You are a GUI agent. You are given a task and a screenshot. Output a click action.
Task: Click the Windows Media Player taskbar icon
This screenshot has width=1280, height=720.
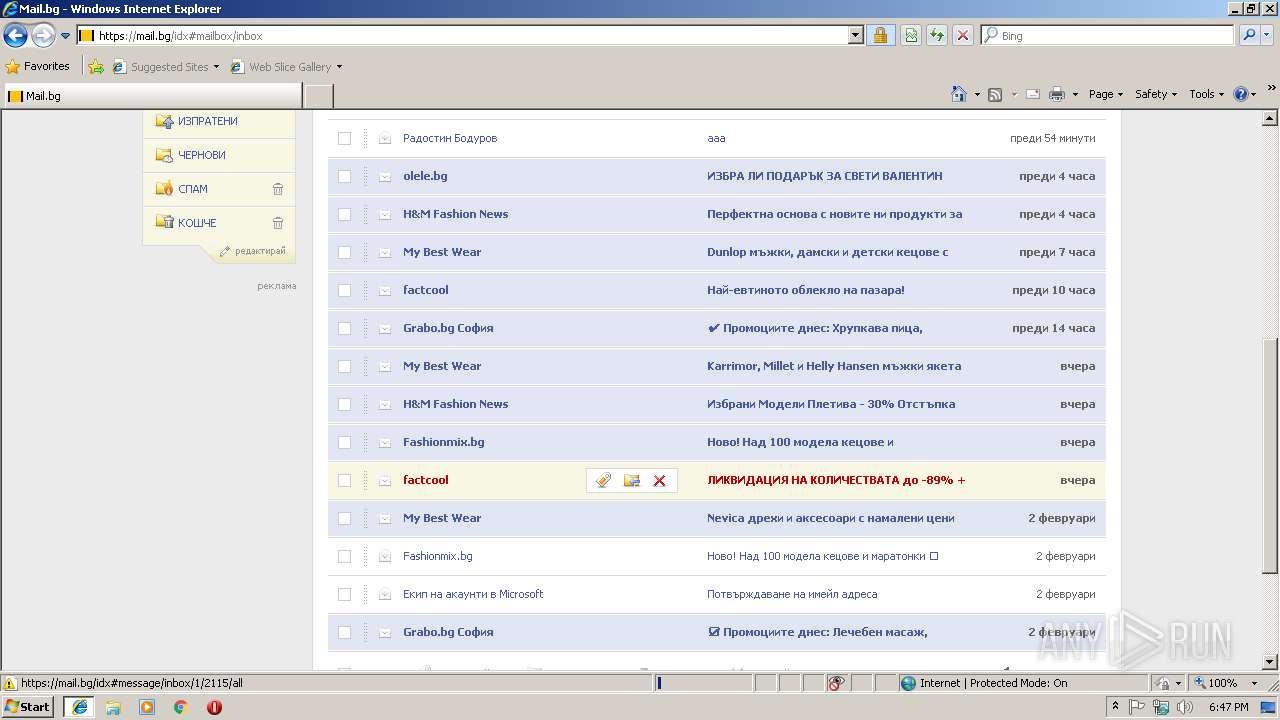147,707
